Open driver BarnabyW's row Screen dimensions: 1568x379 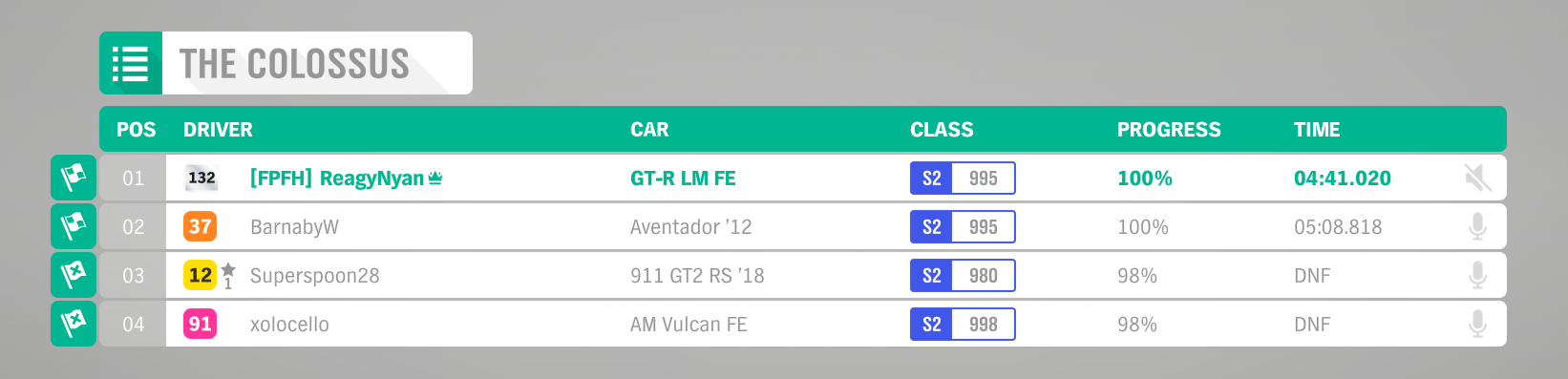[803, 226]
